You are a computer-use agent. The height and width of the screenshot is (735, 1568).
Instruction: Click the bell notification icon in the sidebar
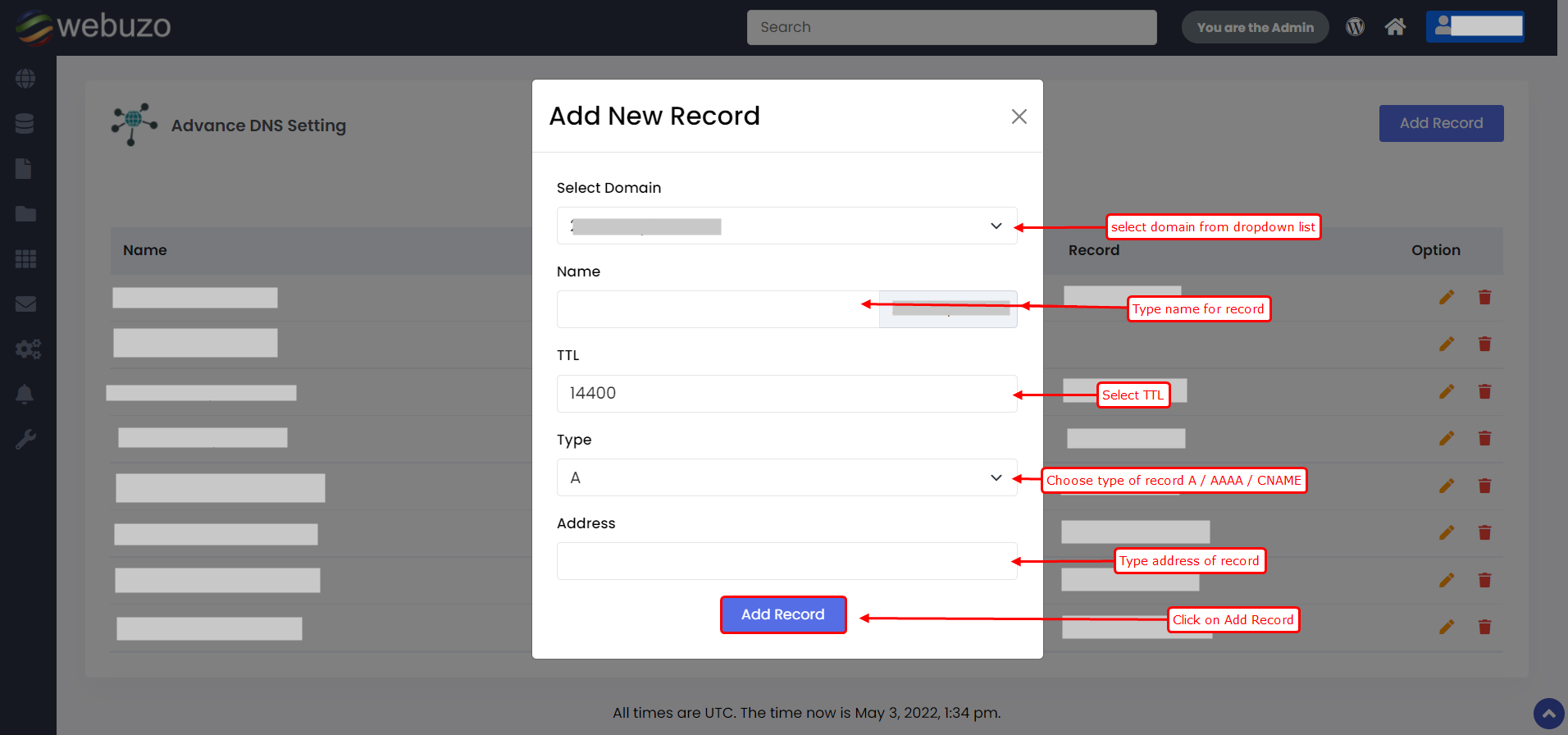(25, 395)
